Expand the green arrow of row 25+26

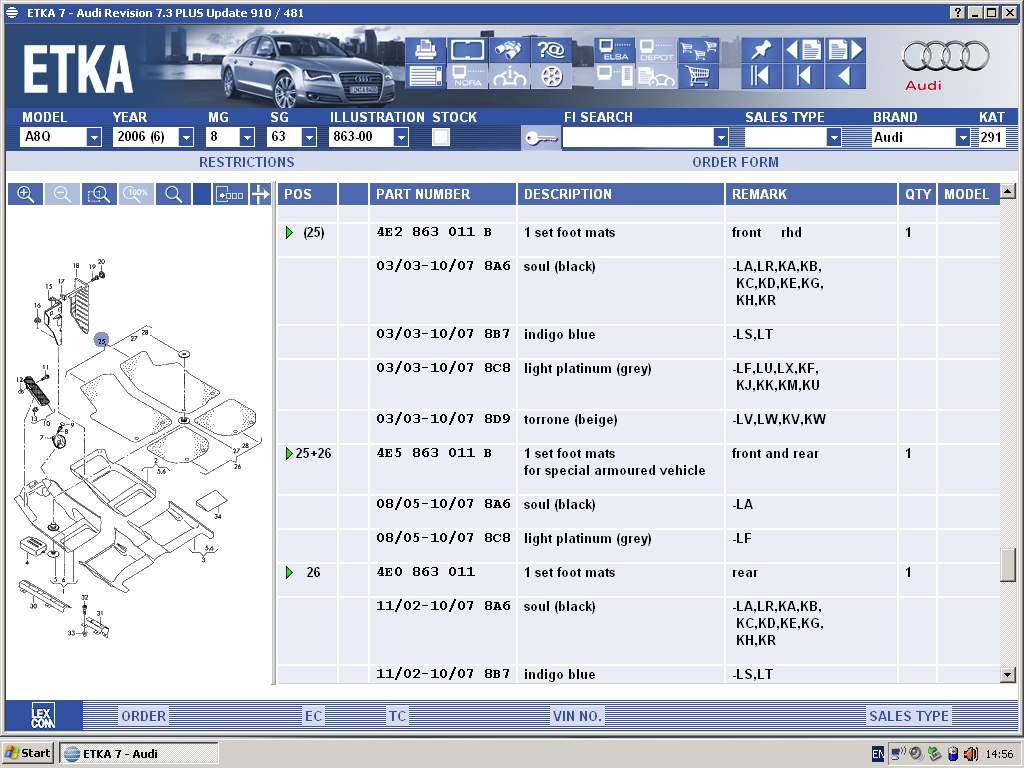pos(289,453)
